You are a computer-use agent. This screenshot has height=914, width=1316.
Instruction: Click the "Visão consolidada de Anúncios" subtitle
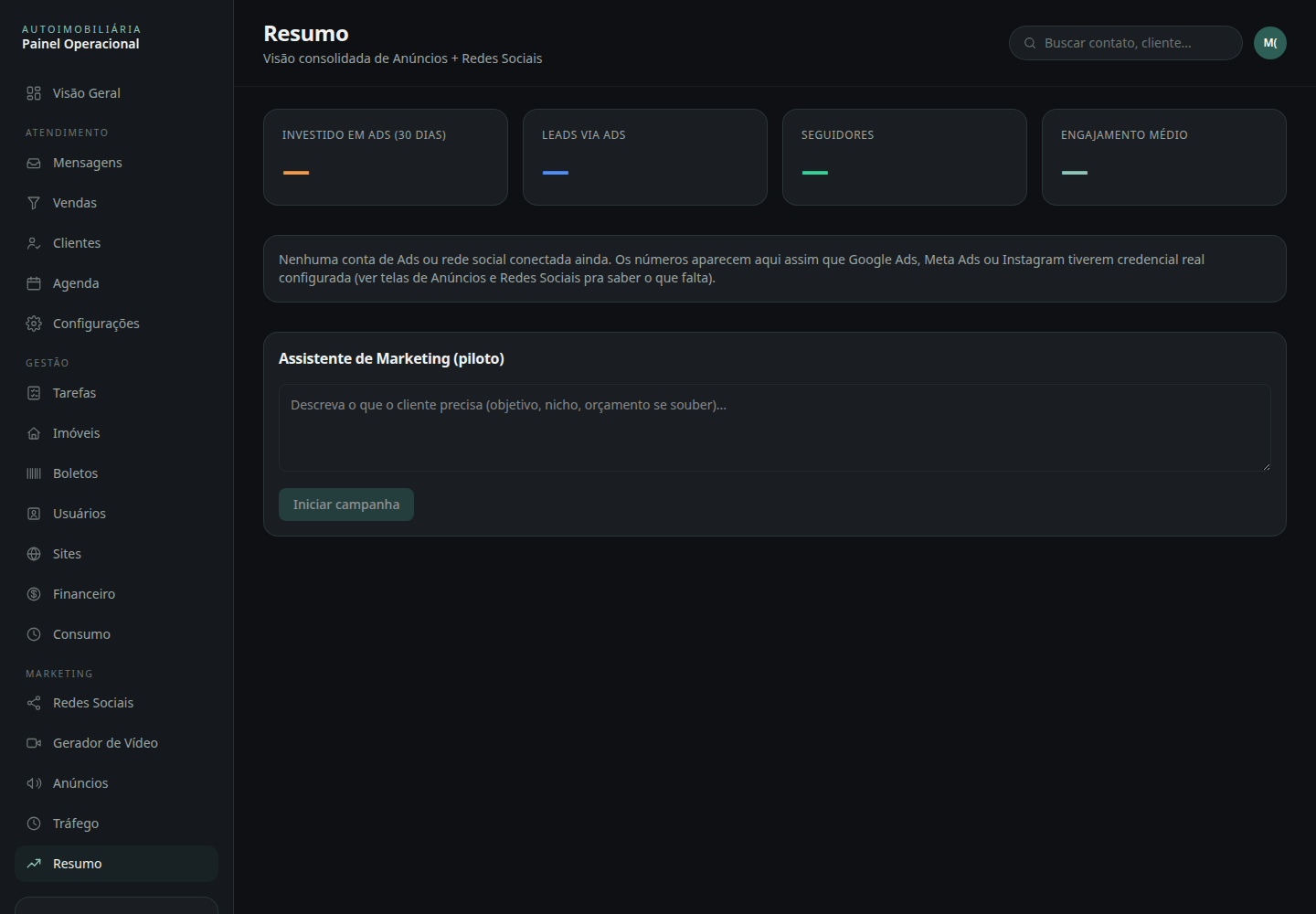pos(403,58)
